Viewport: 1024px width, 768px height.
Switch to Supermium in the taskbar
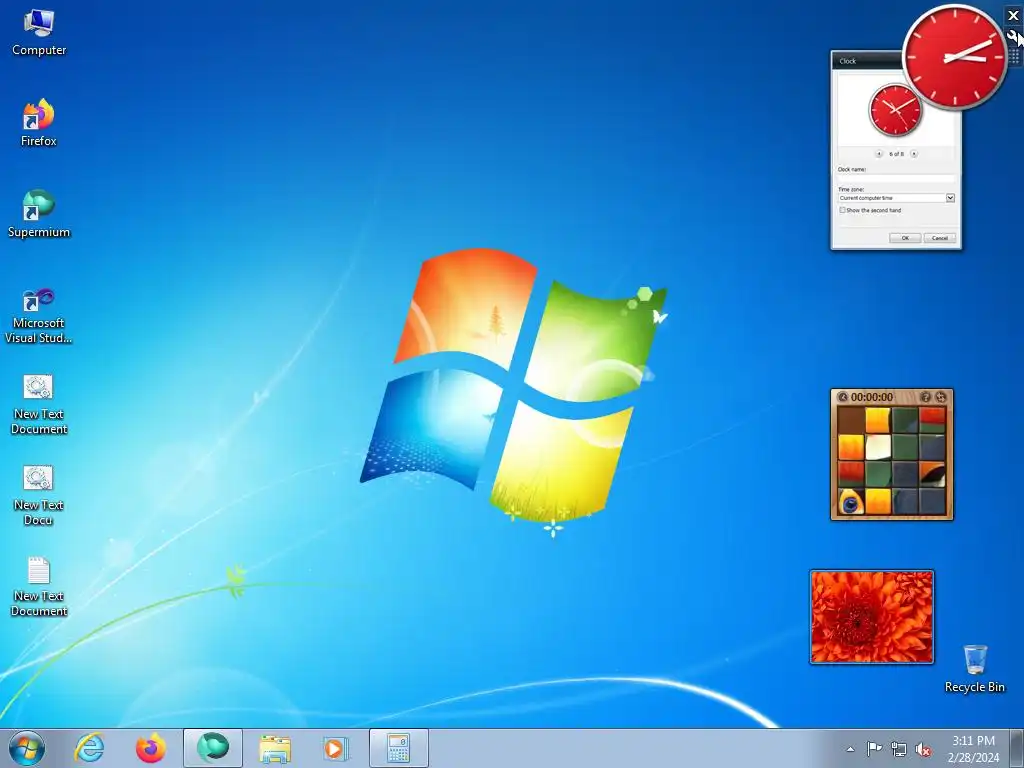click(x=213, y=748)
